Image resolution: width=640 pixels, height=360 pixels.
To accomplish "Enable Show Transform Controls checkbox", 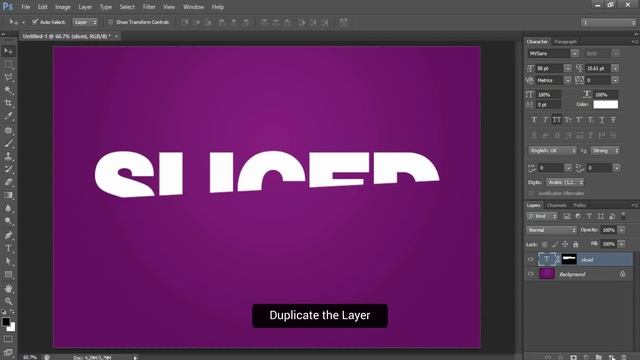I will click(x=110, y=22).
